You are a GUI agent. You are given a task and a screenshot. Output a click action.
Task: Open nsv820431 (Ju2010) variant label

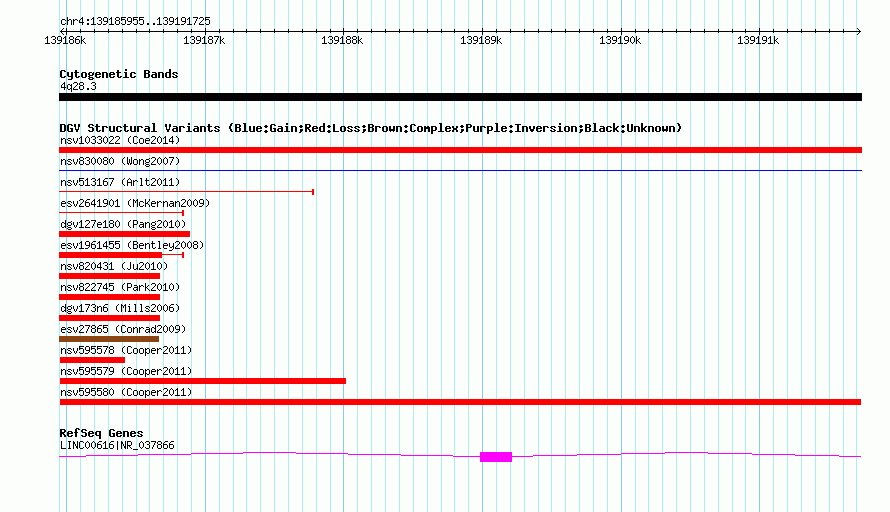[x=114, y=266]
